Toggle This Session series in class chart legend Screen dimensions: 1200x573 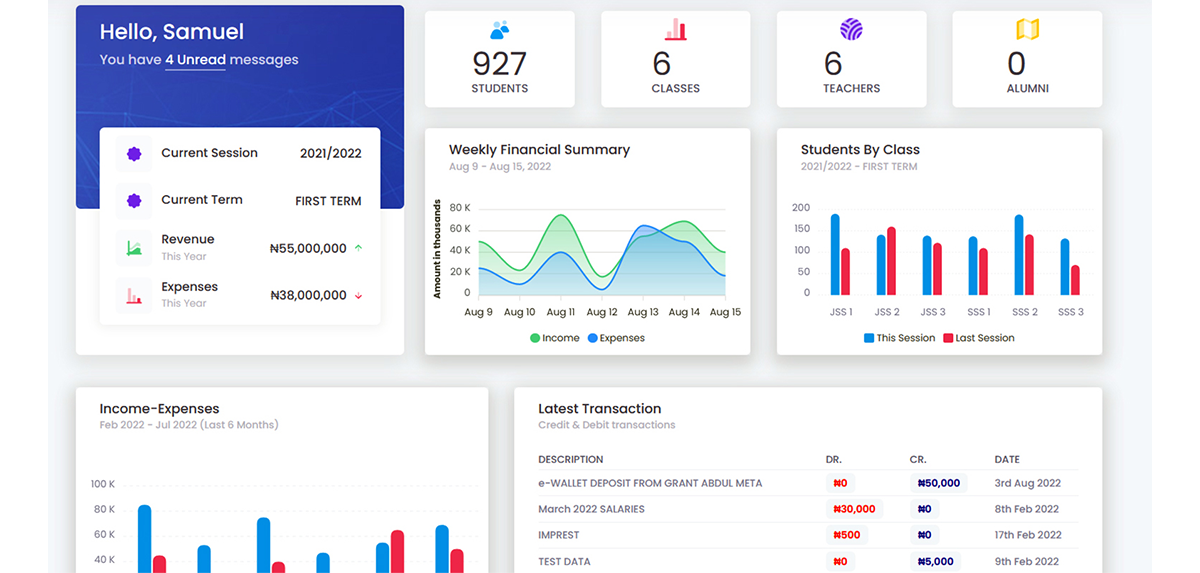(x=899, y=338)
